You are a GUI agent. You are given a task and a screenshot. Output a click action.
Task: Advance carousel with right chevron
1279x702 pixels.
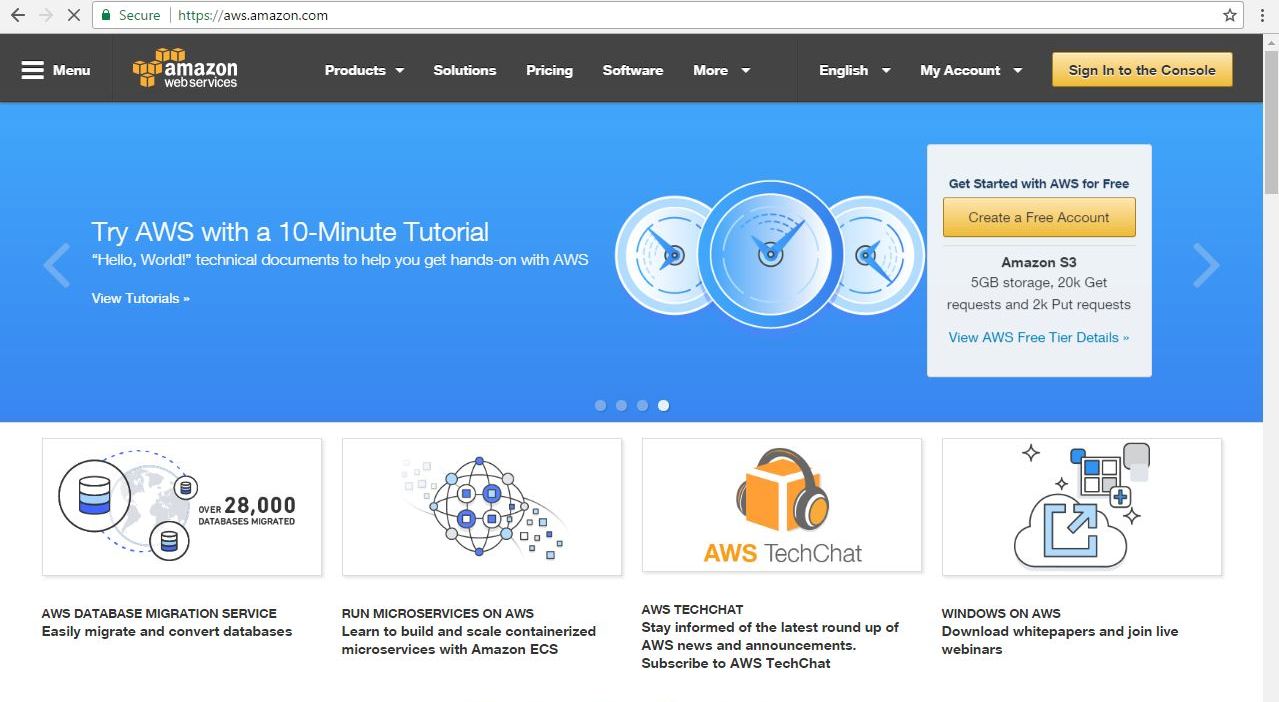(x=1206, y=265)
